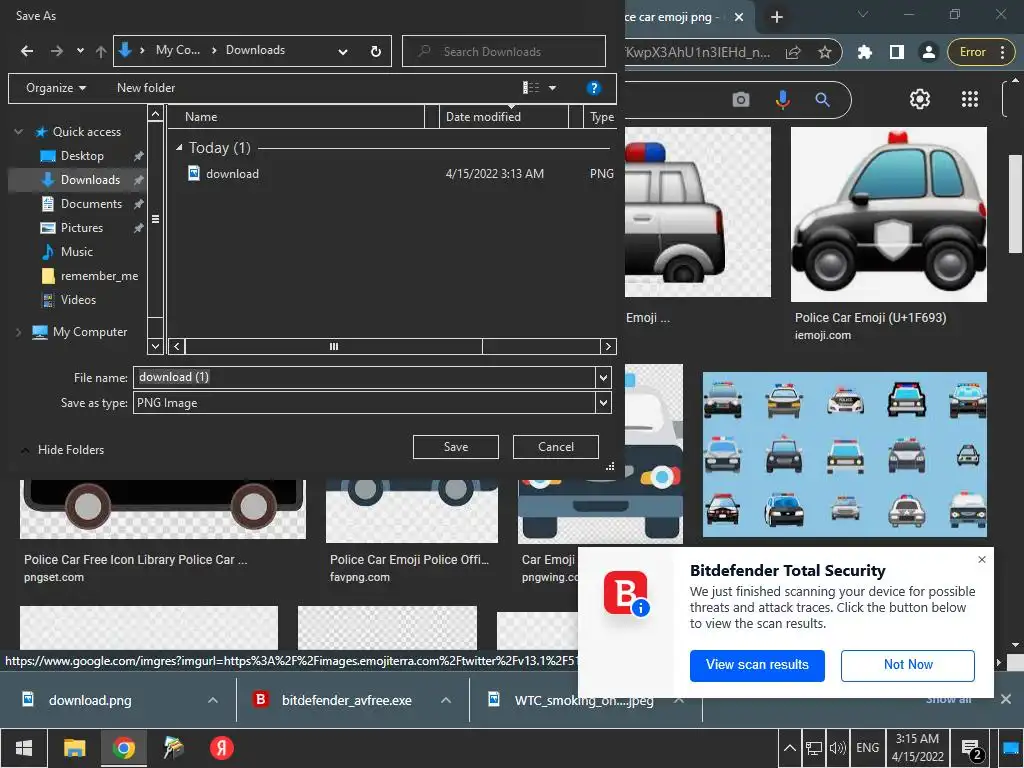This screenshot has width=1024, height=768.
Task: Open Documents in navigation pane
Action: (91, 204)
